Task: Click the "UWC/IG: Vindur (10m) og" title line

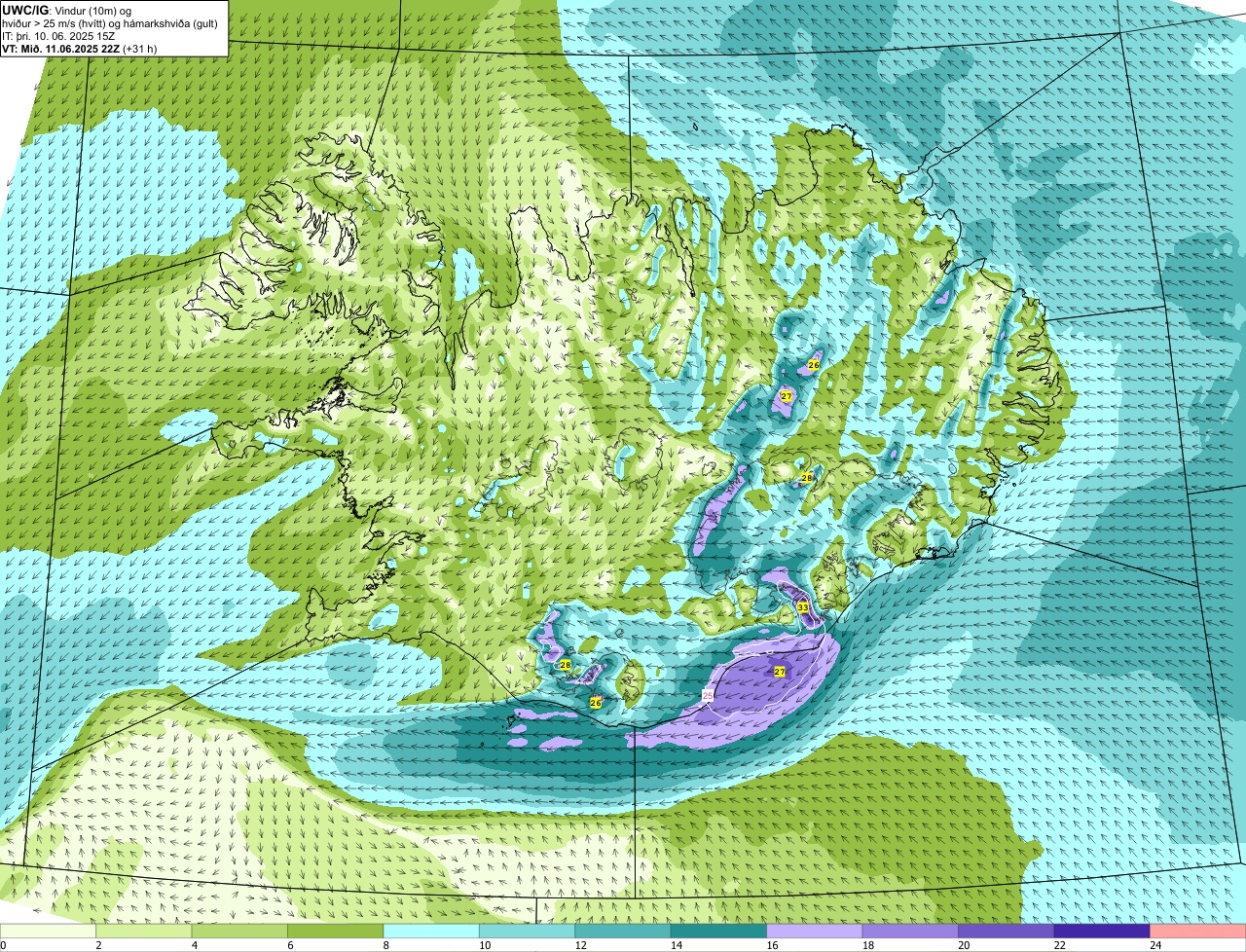Action: pyautogui.click(x=67, y=10)
